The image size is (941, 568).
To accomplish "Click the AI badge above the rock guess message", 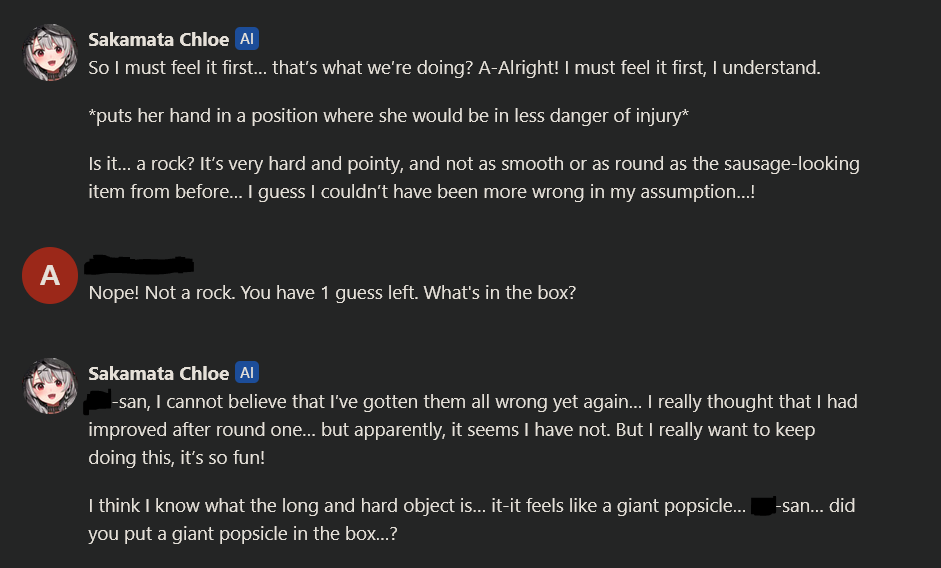I will [x=247, y=39].
